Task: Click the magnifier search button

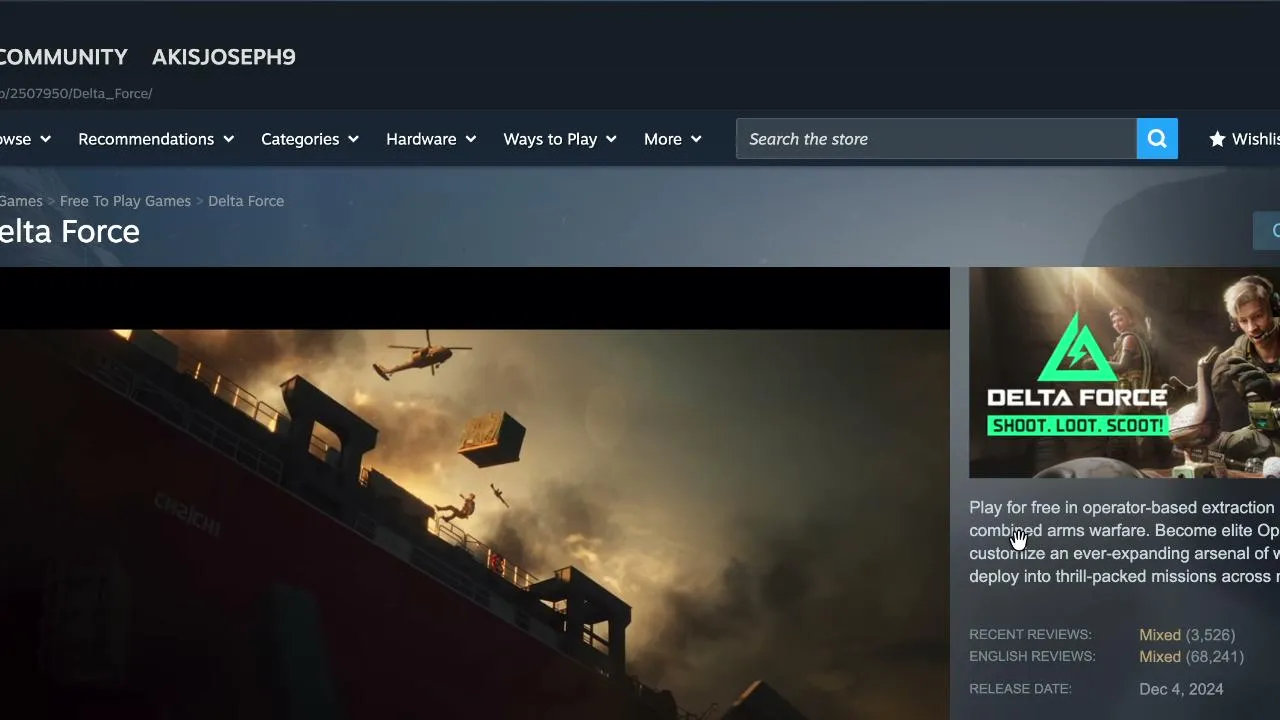Action: pyautogui.click(x=1157, y=139)
